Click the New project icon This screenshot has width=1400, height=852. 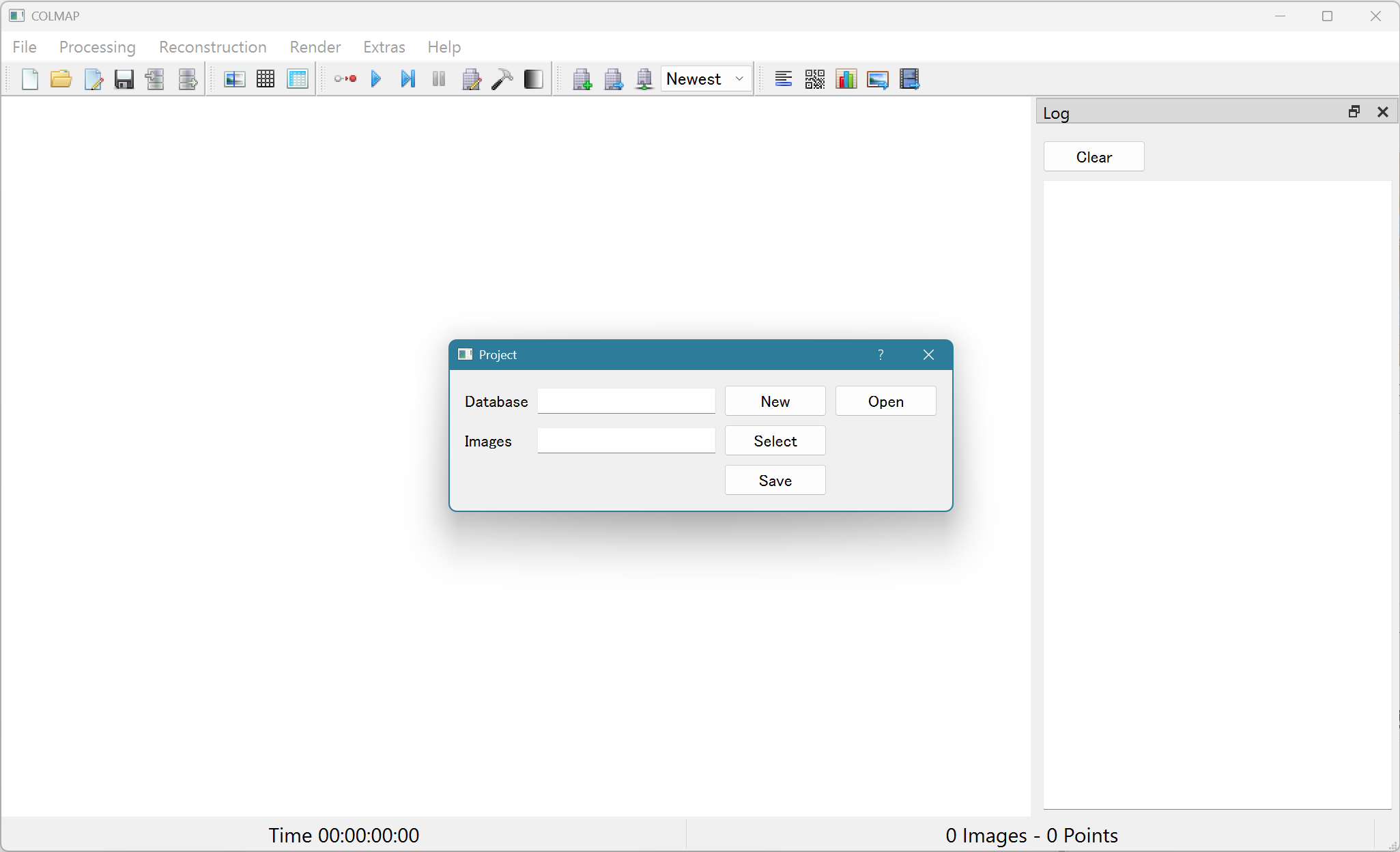click(30, 79)
